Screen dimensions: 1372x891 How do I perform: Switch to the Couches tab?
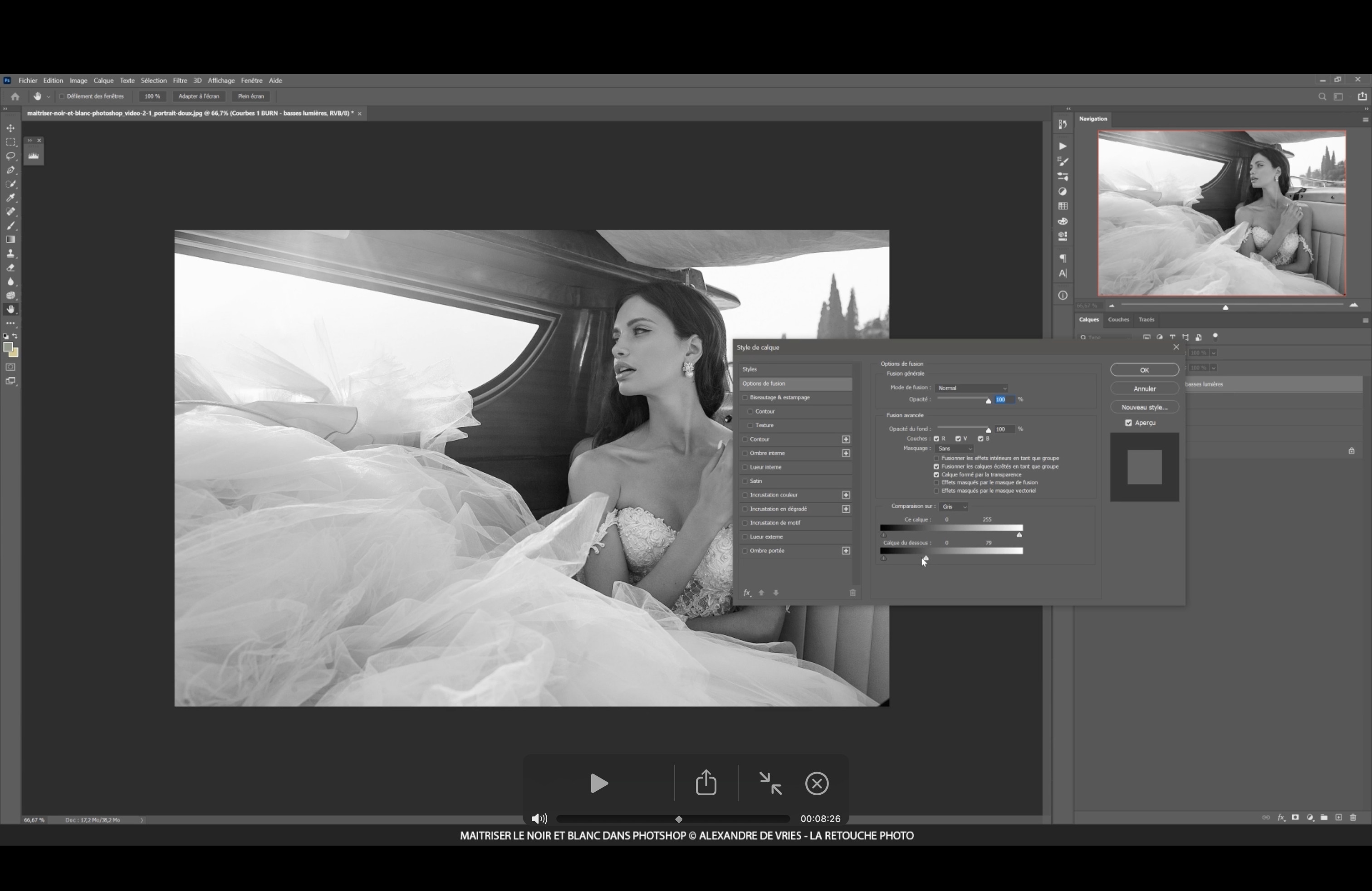(x=1118, y=319)
